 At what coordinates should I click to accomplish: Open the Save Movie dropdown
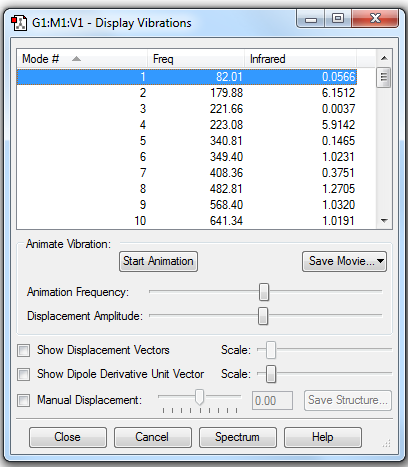[x=344, y=261]
